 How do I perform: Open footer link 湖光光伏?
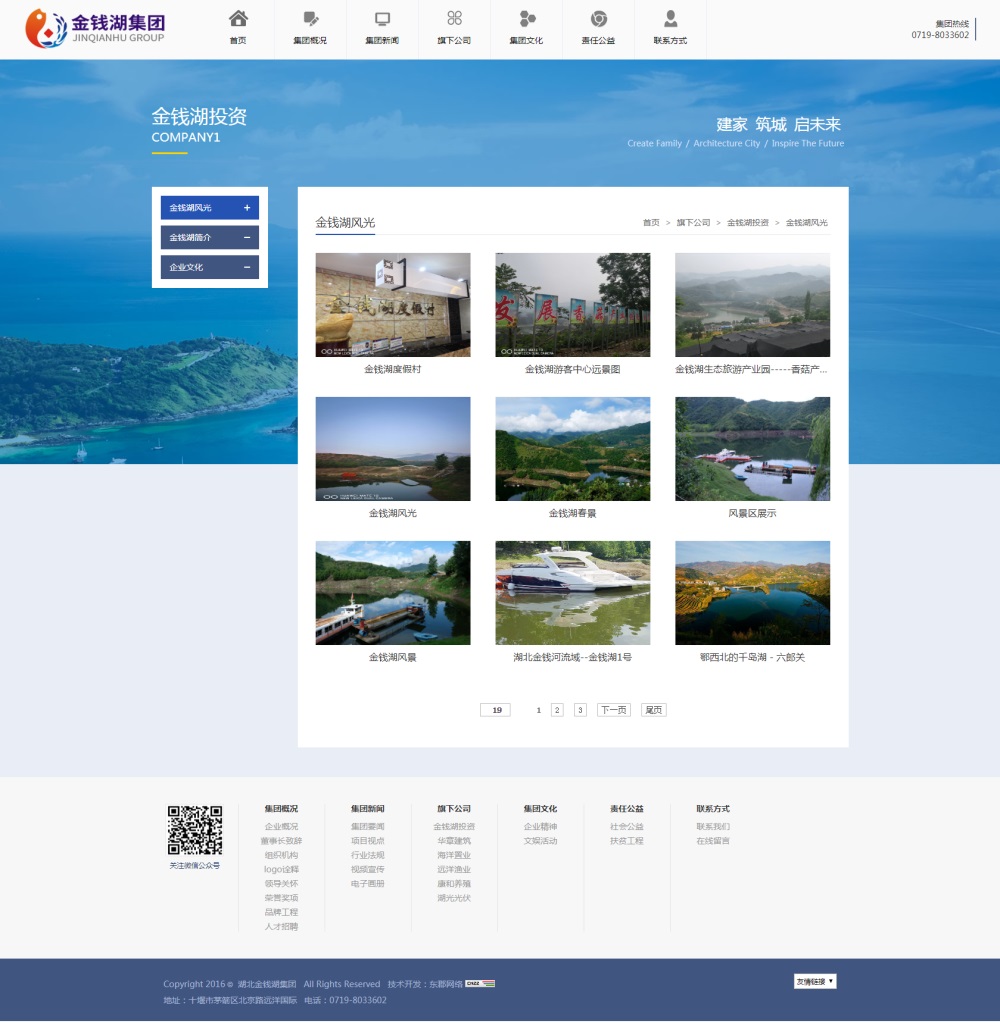(x=454, y=898)
